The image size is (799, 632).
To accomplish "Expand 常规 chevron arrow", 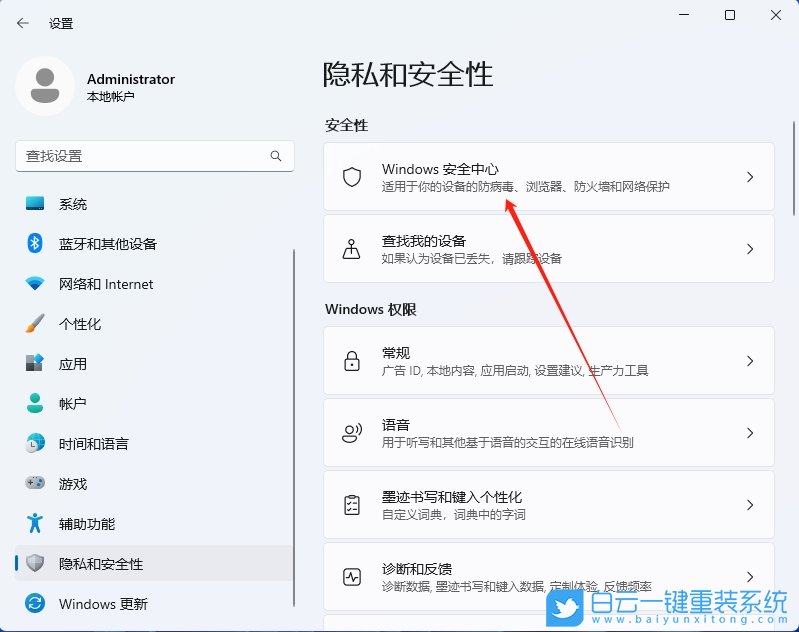I will click(750, 361).
